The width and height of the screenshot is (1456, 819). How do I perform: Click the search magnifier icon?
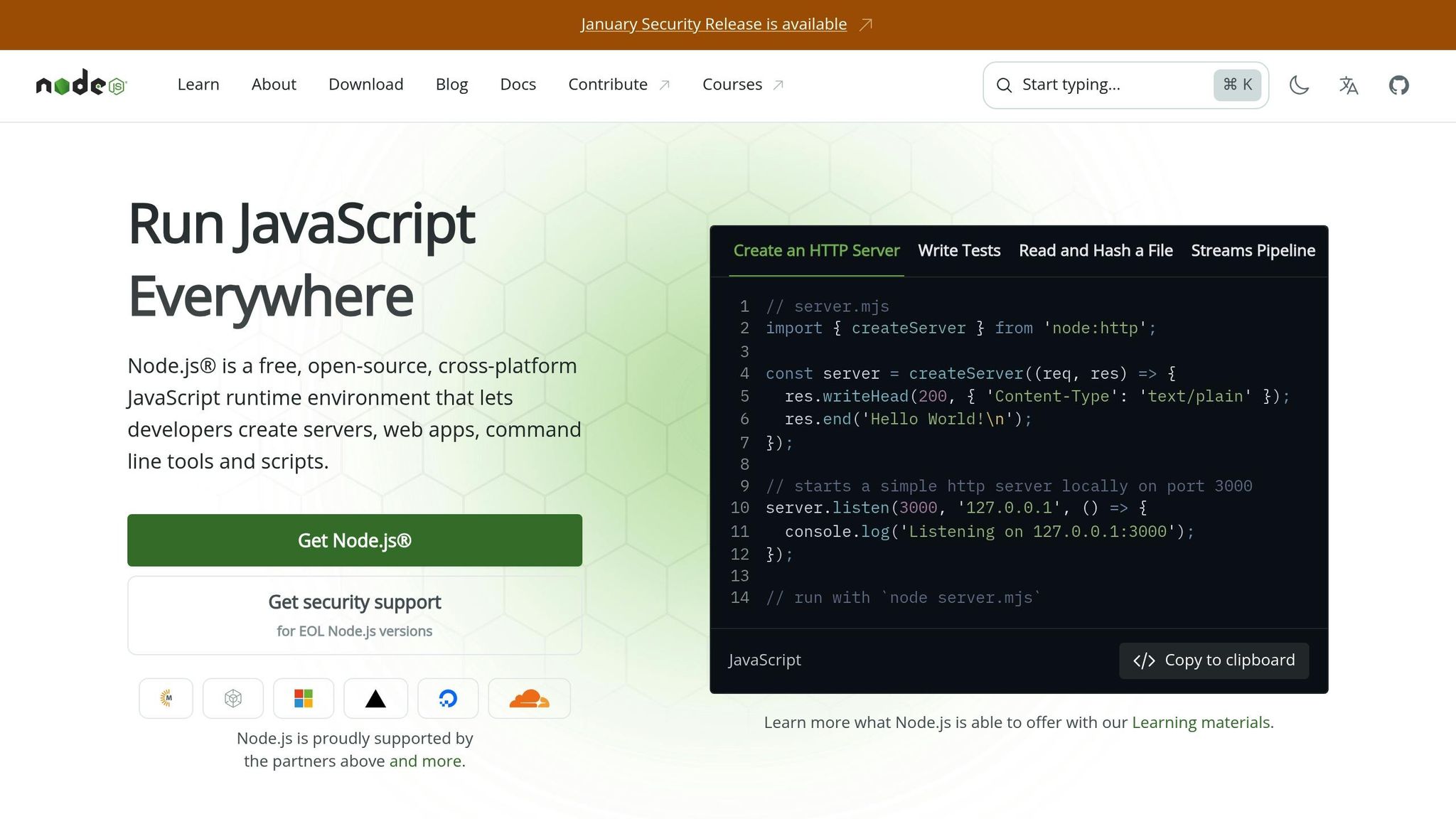click(x=1004, y=85)
